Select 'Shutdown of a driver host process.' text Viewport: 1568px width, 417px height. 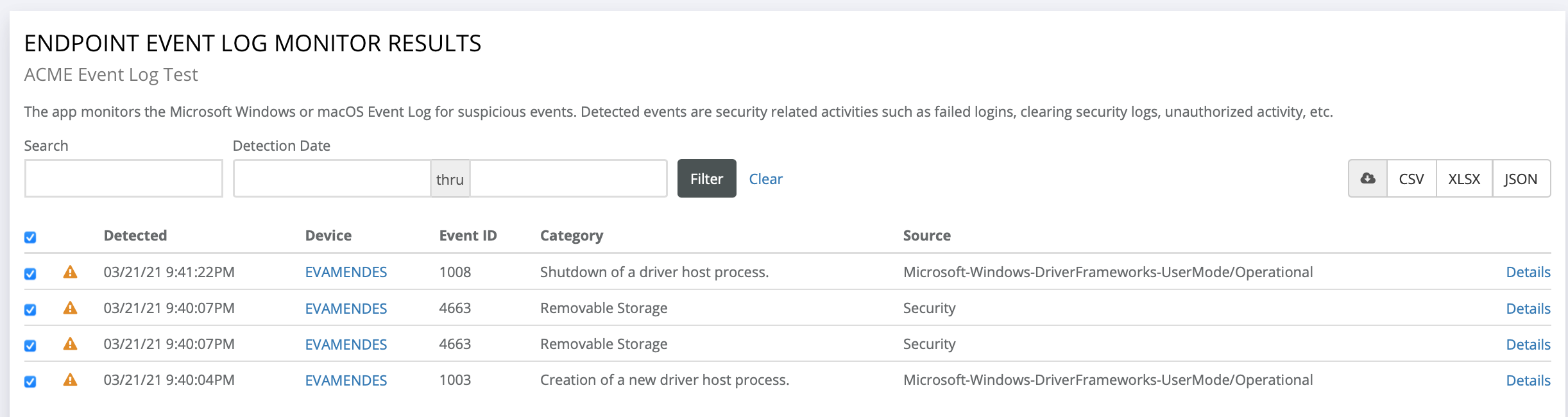pos(654,272)
